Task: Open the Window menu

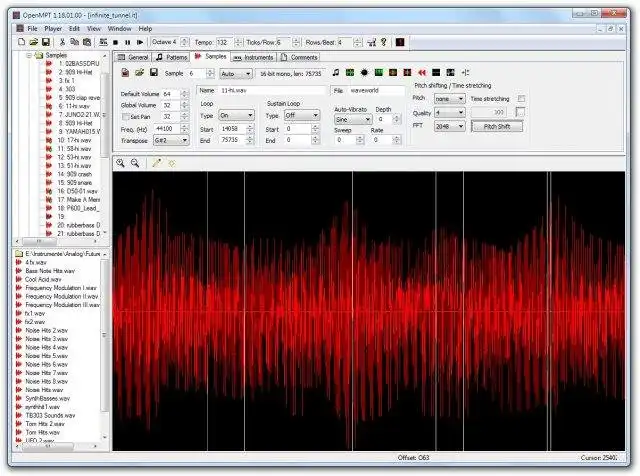Action: [x=120, y=29]
